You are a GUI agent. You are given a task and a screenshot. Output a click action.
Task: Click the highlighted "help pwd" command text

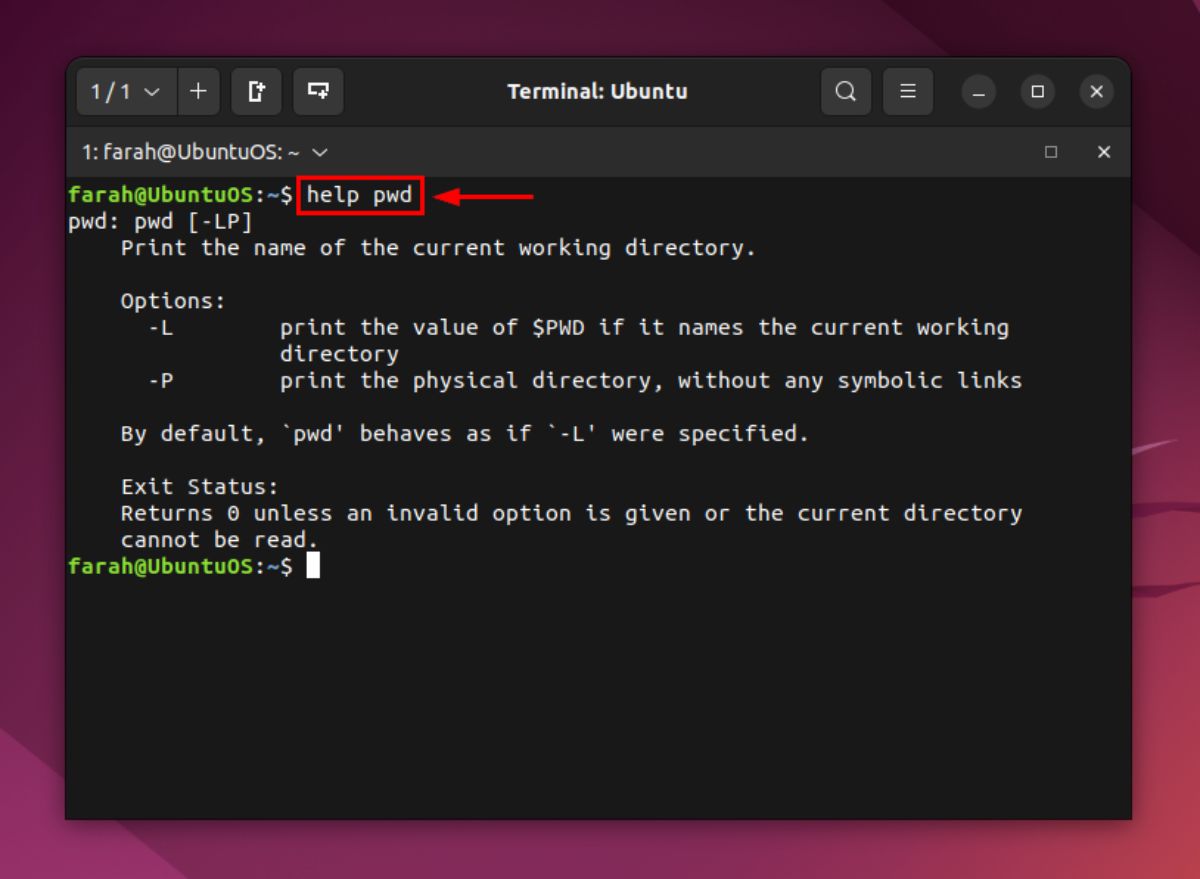click(x=360, y=194)
